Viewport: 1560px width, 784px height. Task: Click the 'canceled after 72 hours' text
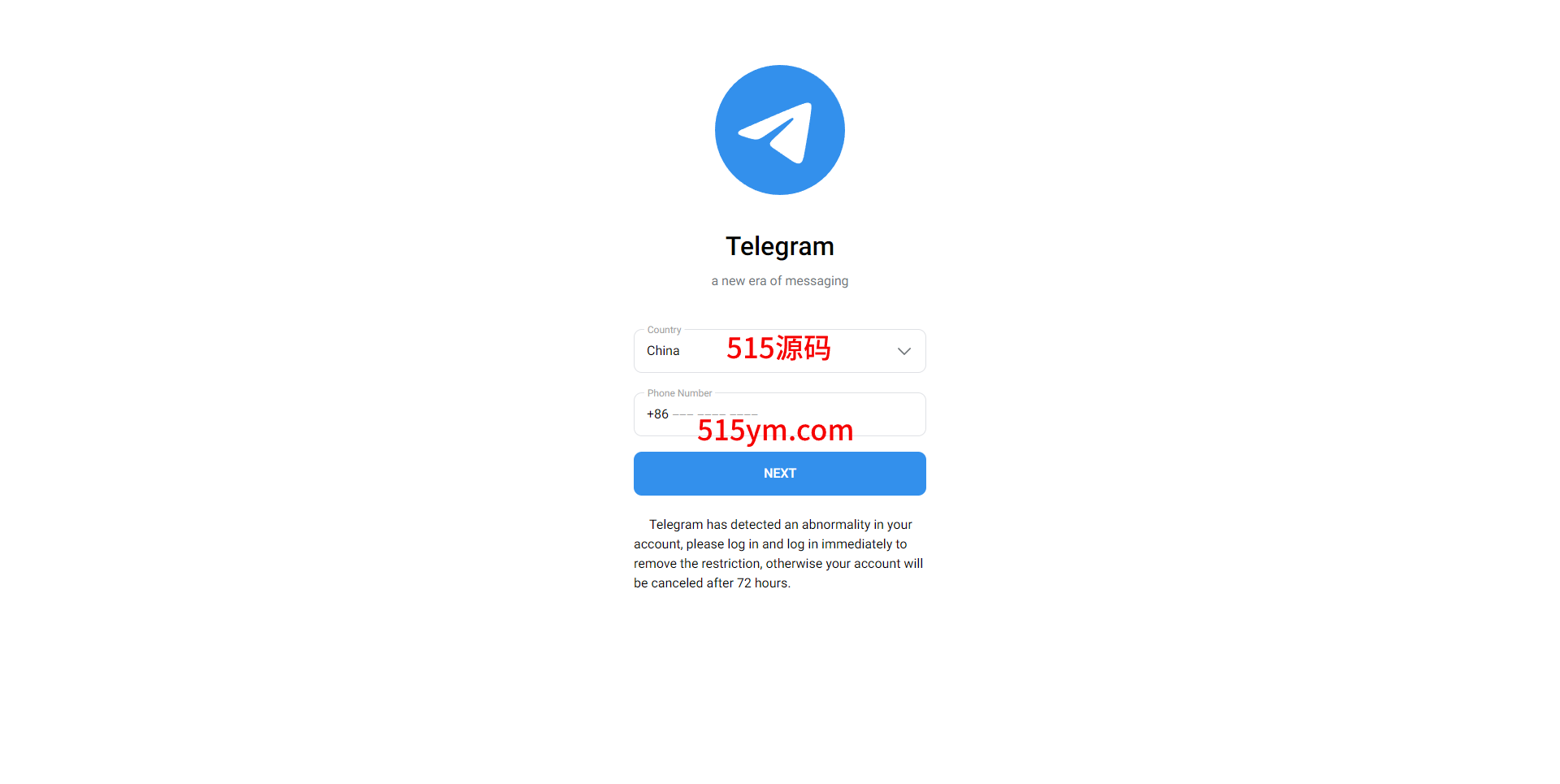click(721, 583)
